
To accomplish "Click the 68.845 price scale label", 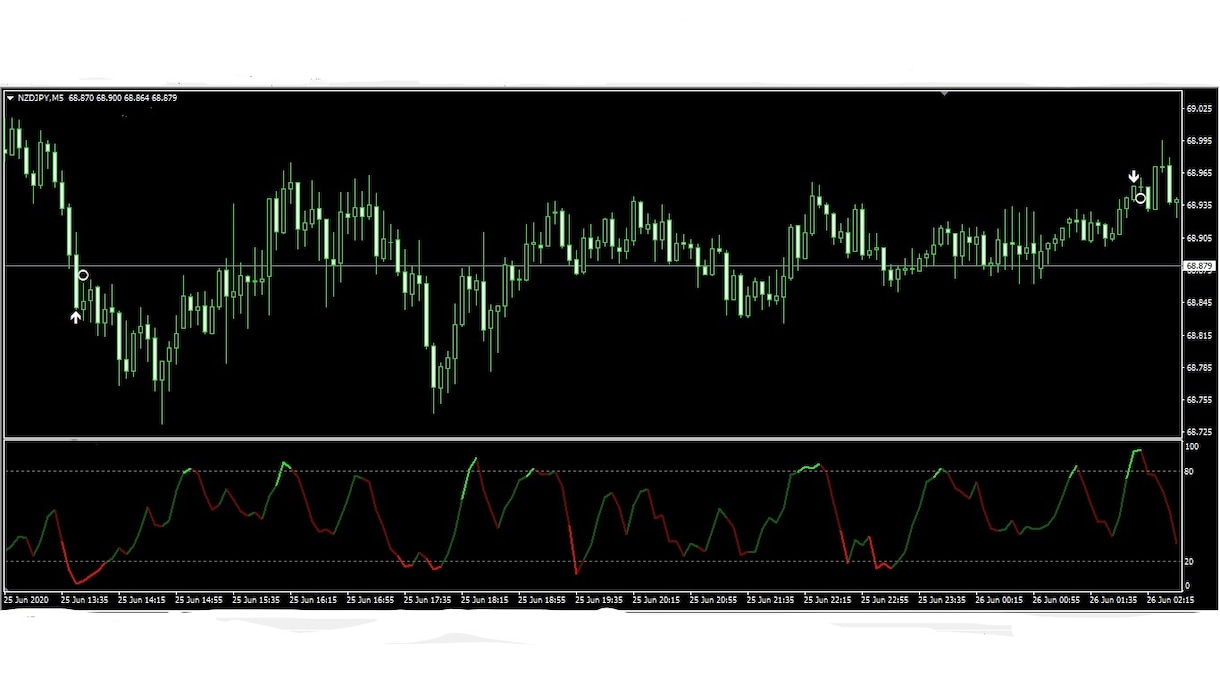I will click(x=1198, y=303).
